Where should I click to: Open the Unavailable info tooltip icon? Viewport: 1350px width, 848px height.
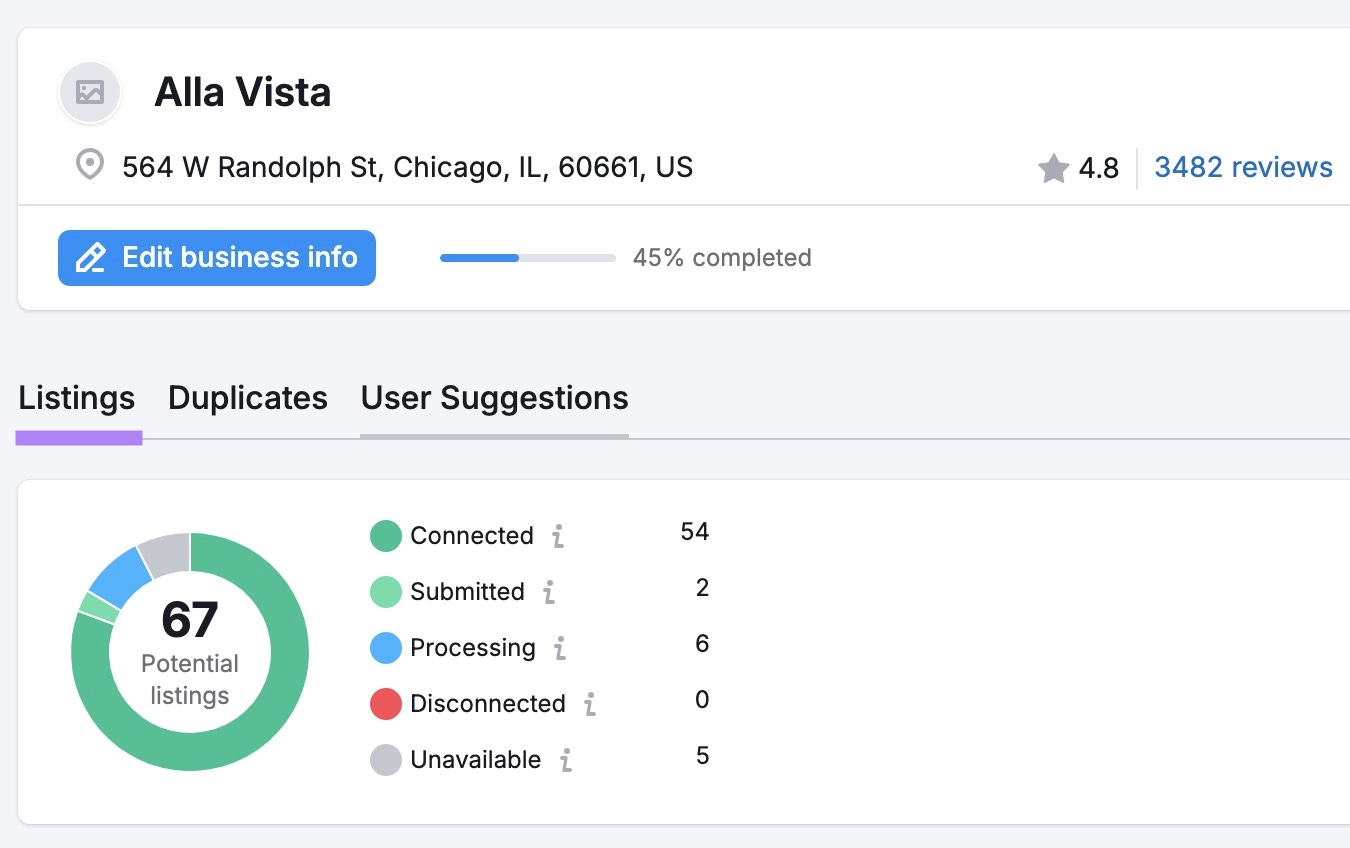pos(566,760)
